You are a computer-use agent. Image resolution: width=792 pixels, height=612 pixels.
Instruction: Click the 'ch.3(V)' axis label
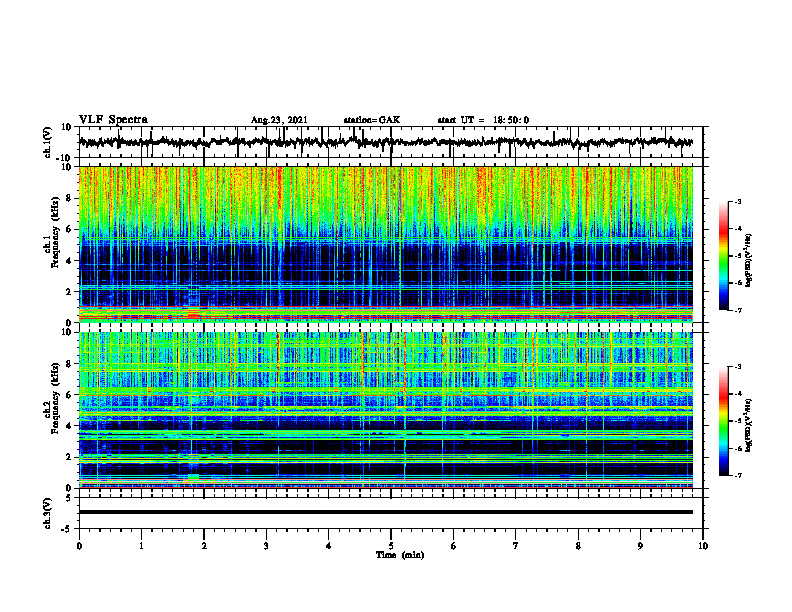(x=47, y=513)
